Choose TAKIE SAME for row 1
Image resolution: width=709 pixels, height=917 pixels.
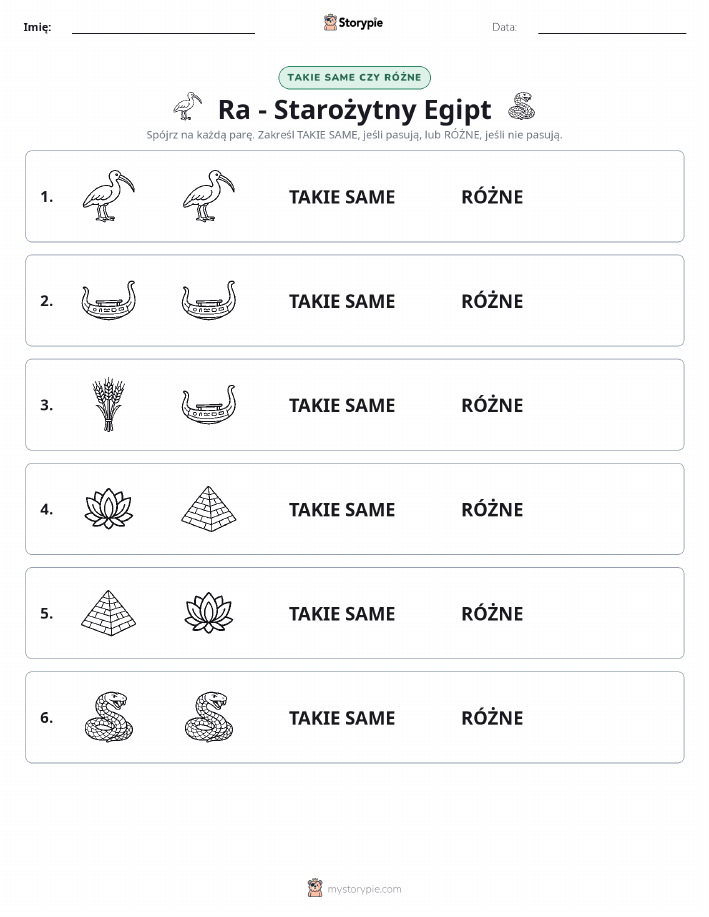[342, 197]
